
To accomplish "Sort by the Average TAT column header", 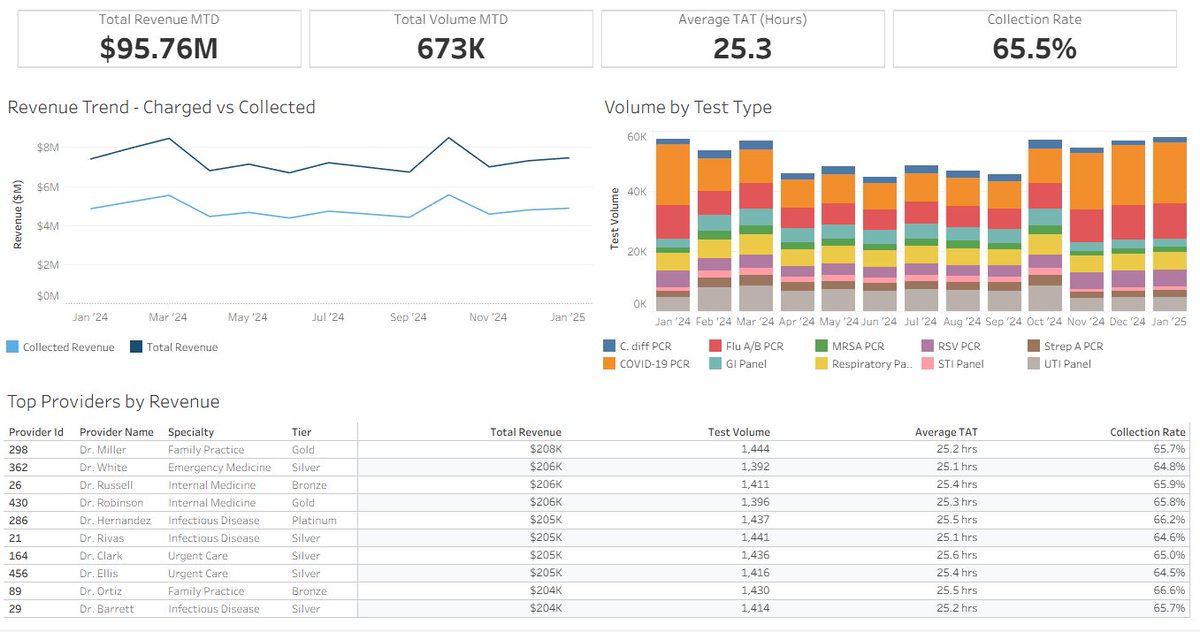I will (x=946, y=432).
